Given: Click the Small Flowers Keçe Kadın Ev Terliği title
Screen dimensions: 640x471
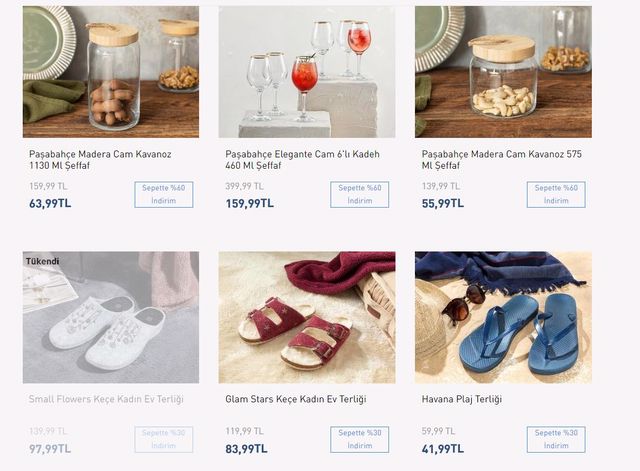Looking at the screenshot, I should point(106,399).
